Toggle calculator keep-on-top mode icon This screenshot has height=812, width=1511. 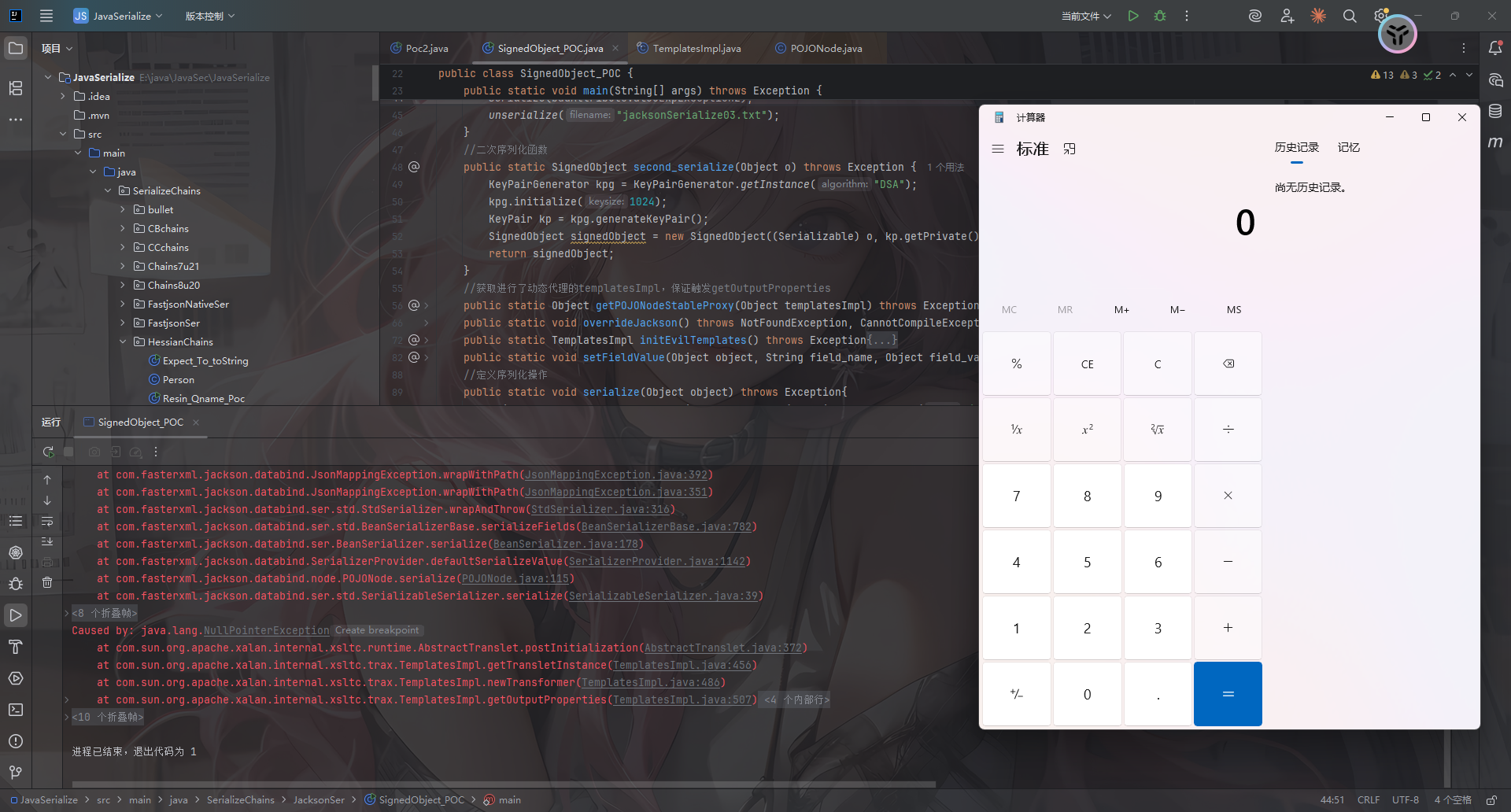1070,149
